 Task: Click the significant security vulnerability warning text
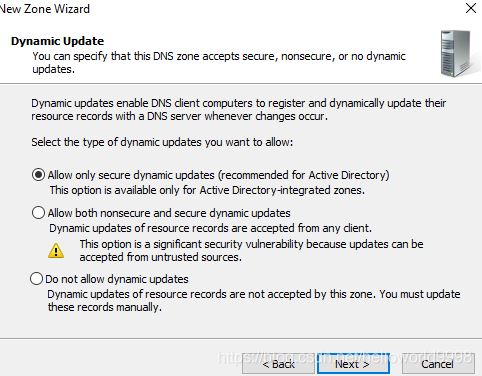pos(251,251)
